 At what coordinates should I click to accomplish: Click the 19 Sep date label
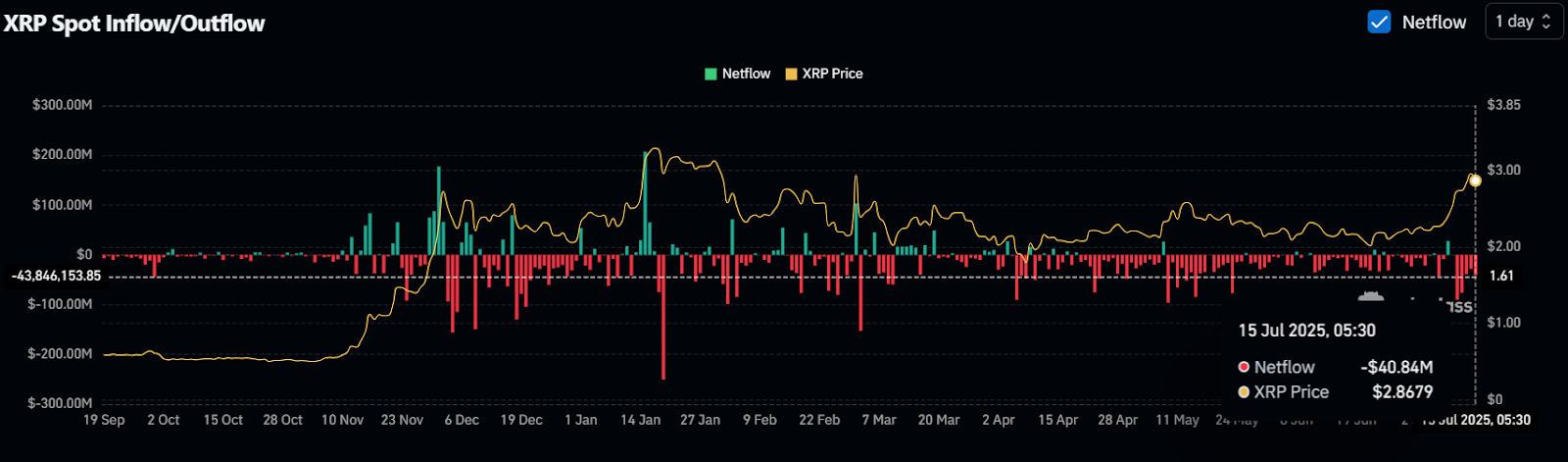(x=104, y=420)
